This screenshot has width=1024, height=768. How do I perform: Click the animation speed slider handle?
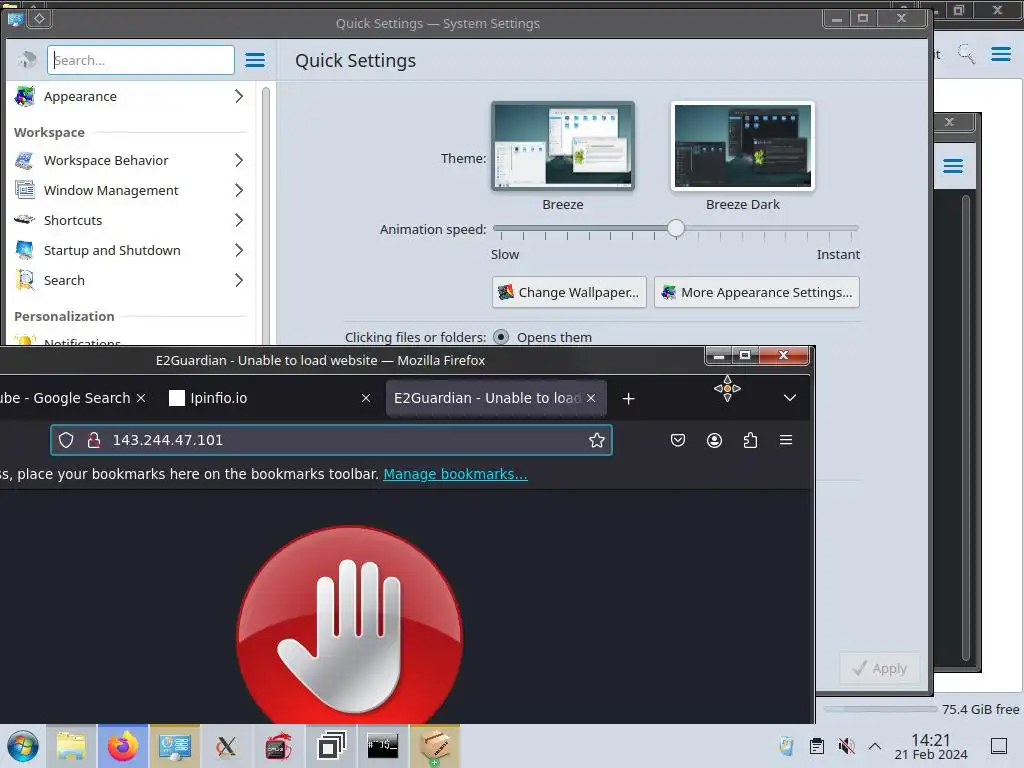coord(676,229)
